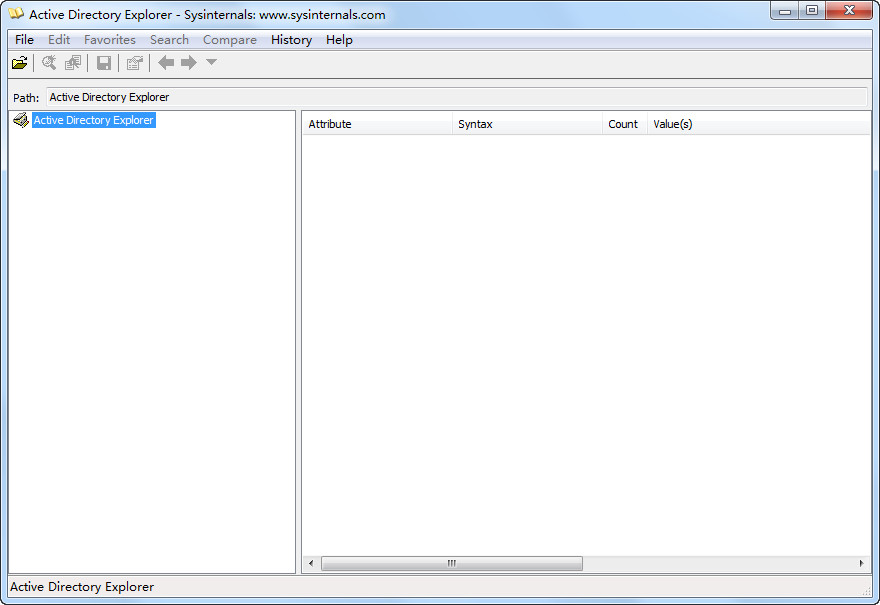Click the resize grip in status bar corner
The image size is (880, 605).
tap(866, 590)
